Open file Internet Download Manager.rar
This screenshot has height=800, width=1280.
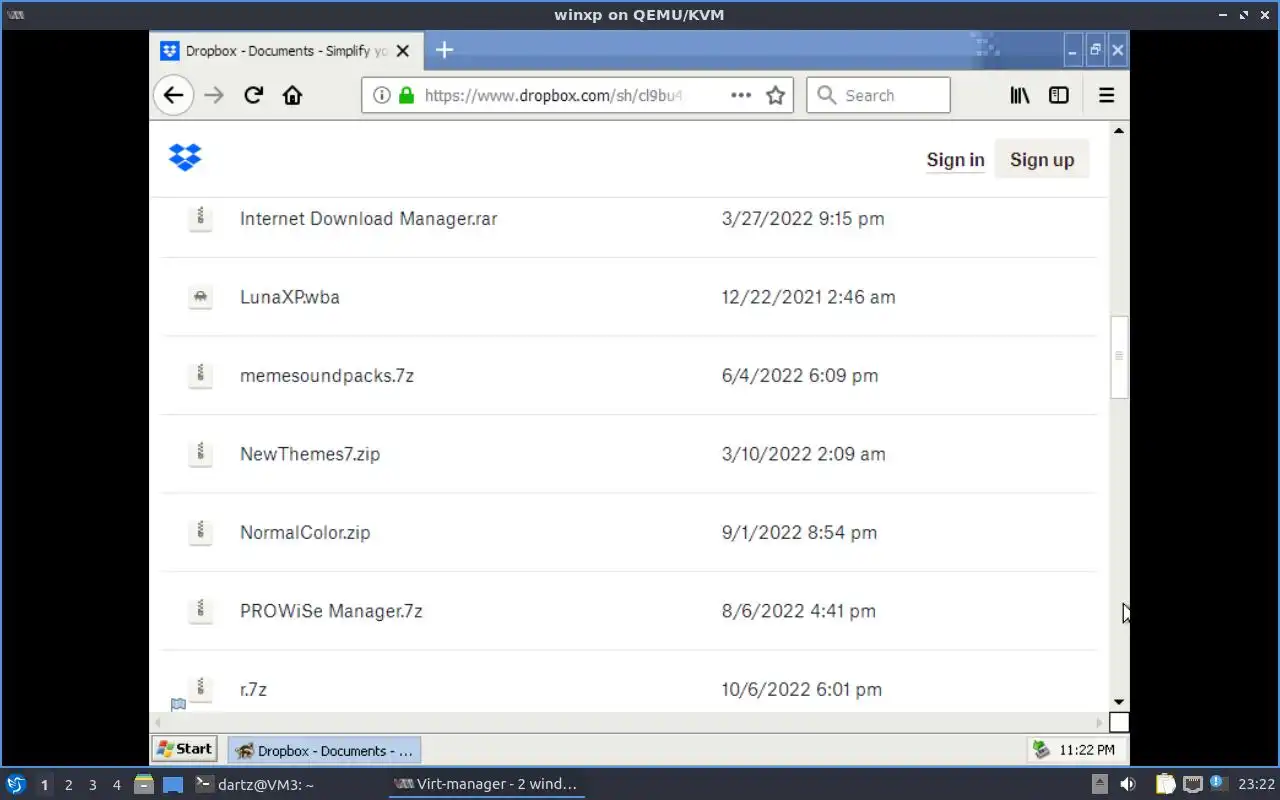point(368,218)
